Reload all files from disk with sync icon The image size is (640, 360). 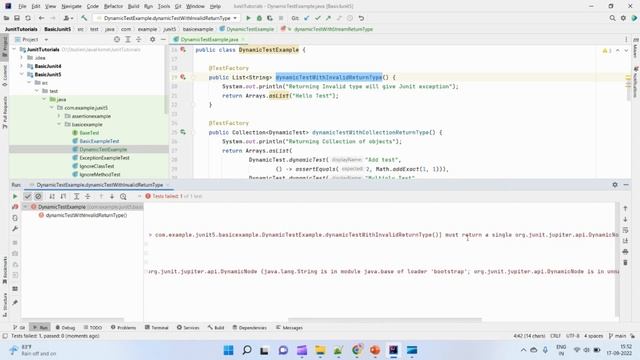pyautogui.click(x=28, y=18)
